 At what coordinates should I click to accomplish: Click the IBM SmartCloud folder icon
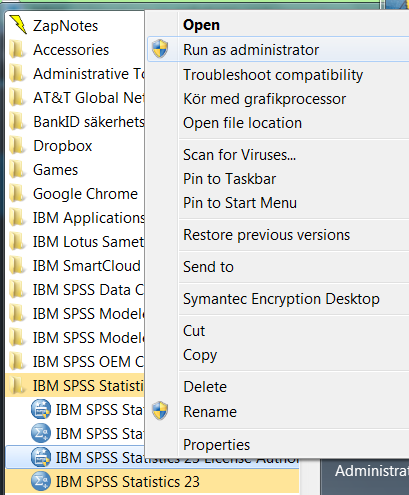click(x=17, y=266)
